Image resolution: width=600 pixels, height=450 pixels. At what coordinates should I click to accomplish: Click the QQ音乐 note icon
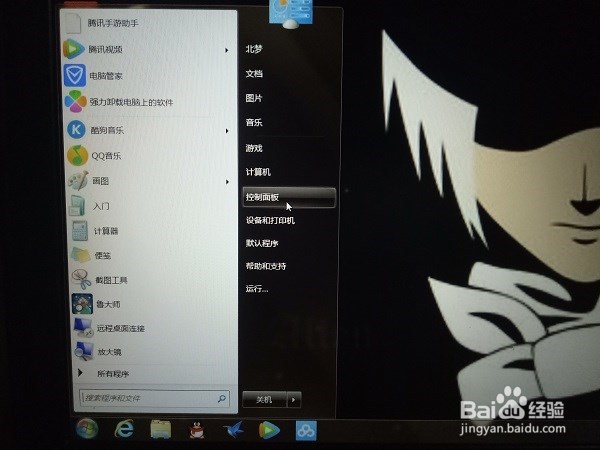78,155
